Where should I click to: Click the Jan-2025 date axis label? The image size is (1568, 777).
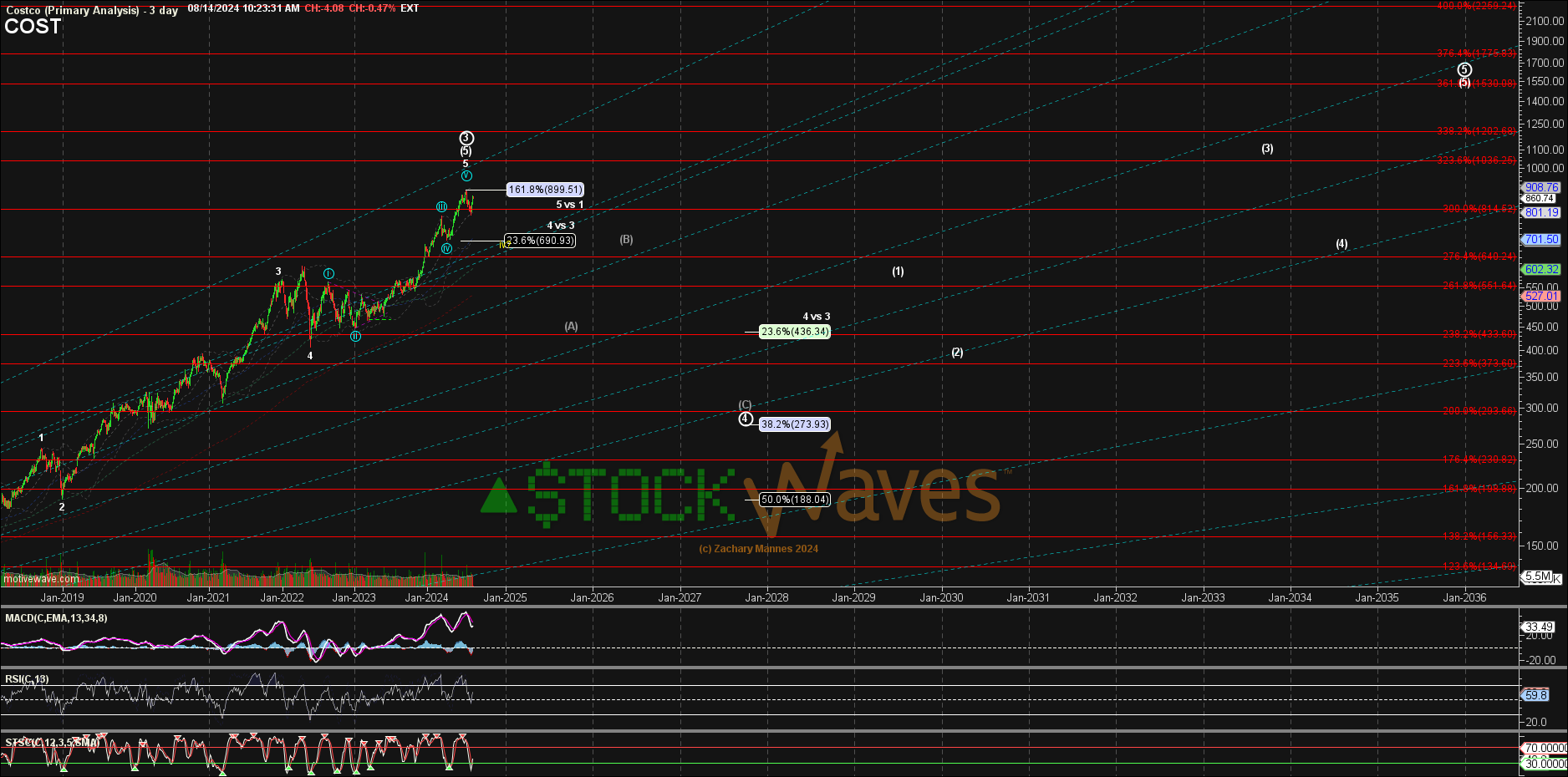coord(505,597)
